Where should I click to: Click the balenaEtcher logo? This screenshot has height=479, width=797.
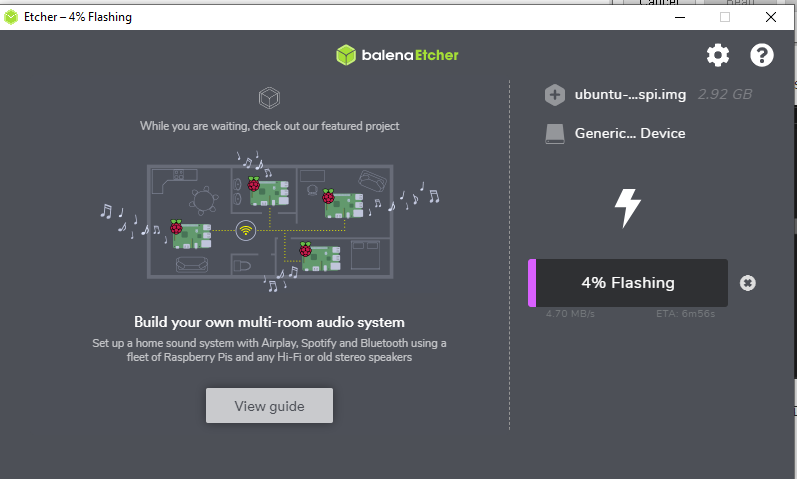[397, 55]
